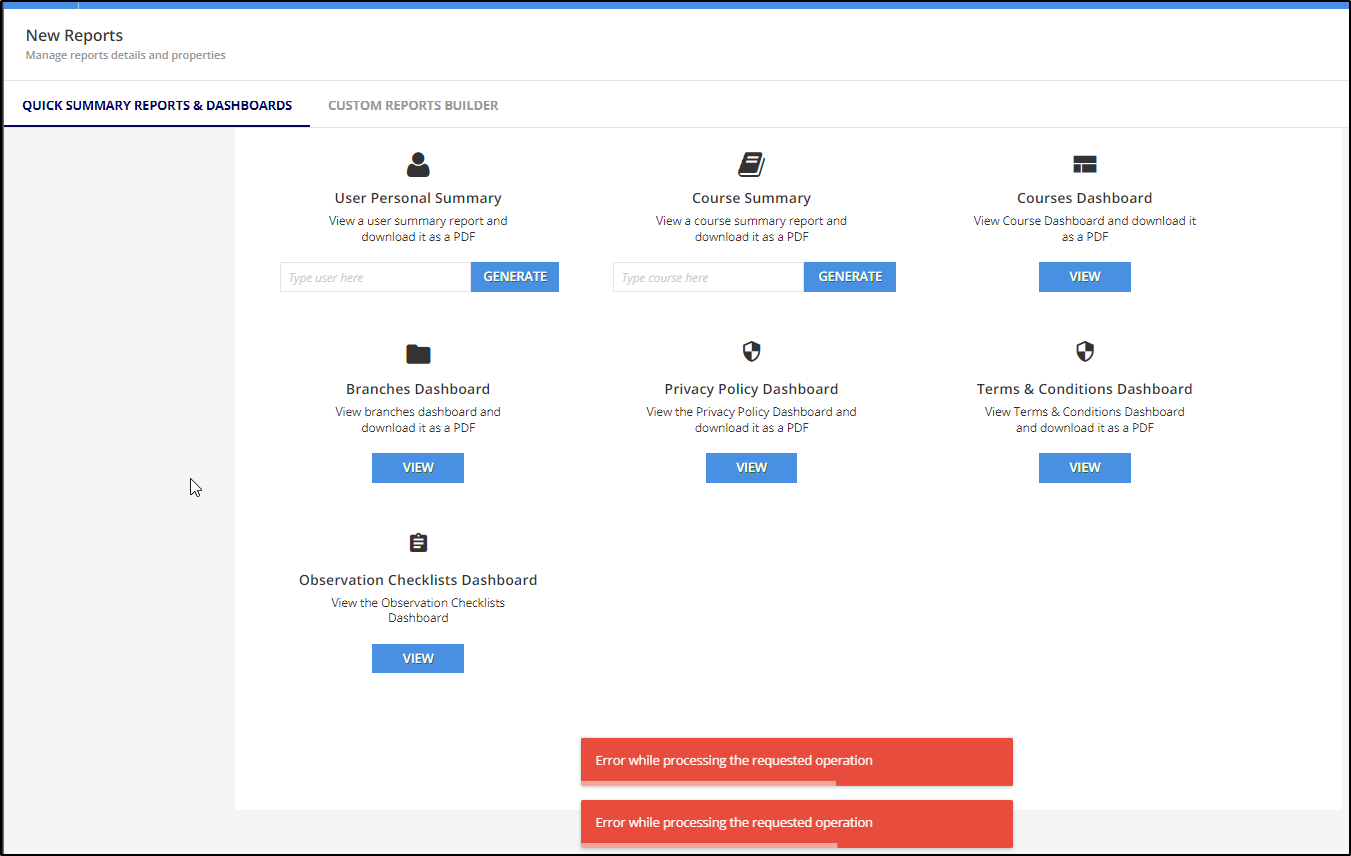Click the Privacy Policy Dashboard shield icon
The height and width of the screenshot is (856, 1351).
[x=751, y=351]
